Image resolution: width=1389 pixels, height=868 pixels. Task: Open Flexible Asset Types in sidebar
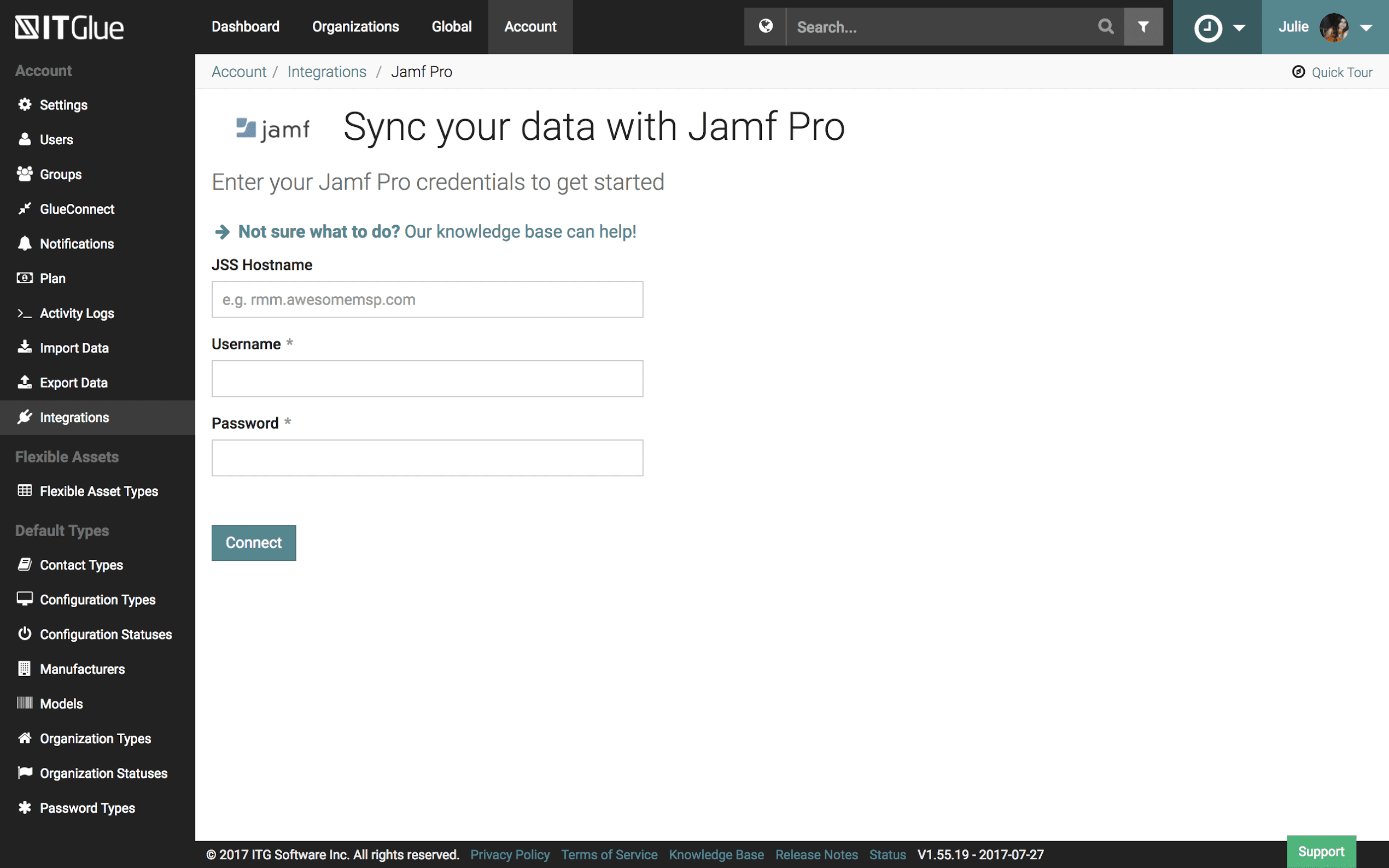point(98,491)
